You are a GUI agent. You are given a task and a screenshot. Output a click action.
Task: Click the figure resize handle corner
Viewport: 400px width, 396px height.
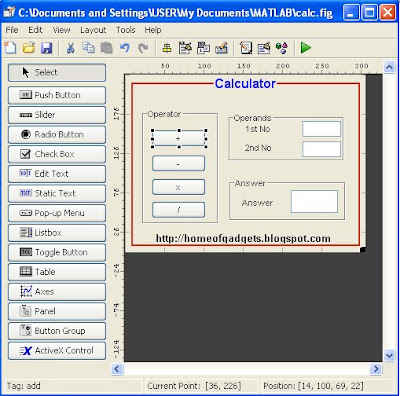[x=363, y=249]
